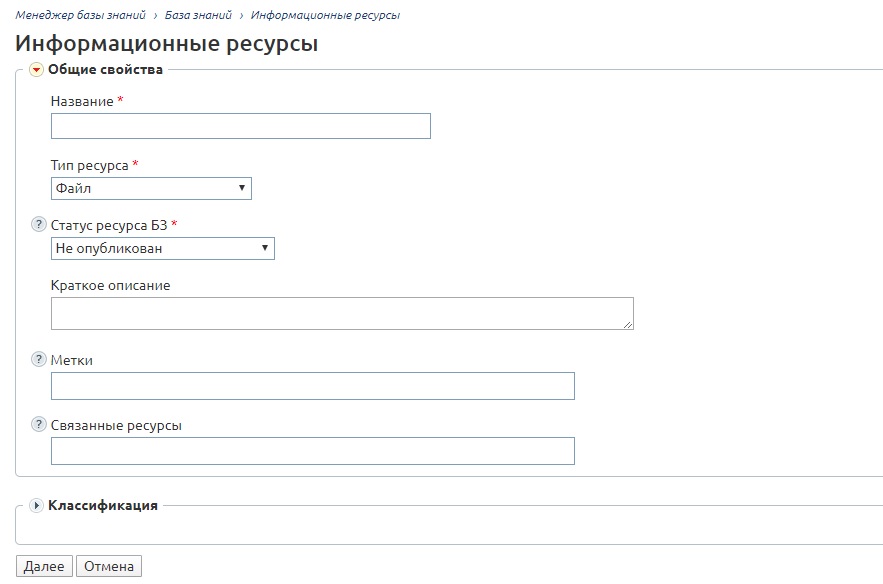
Task: Expand the Классификация section arrow
Action: (x=36, y=505)
